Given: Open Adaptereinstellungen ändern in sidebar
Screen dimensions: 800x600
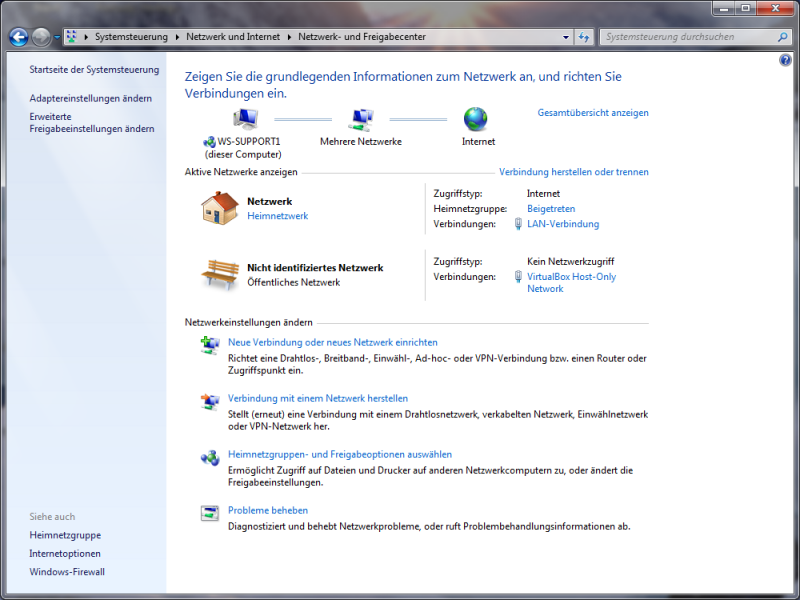Looking at the screenshot, I should 91,98.
